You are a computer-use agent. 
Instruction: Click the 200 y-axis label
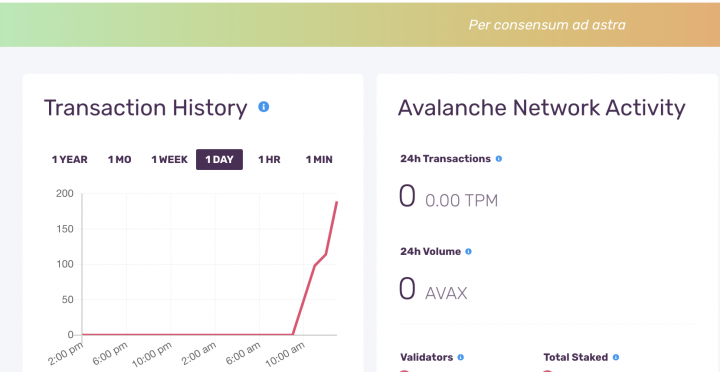[65, 194]
